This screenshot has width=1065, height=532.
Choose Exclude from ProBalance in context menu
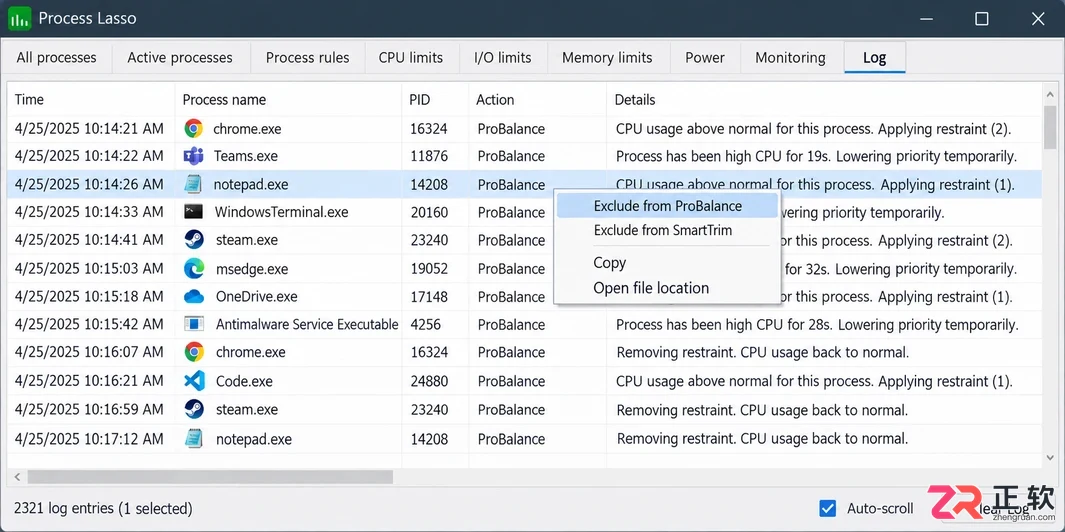click(667, 206)
